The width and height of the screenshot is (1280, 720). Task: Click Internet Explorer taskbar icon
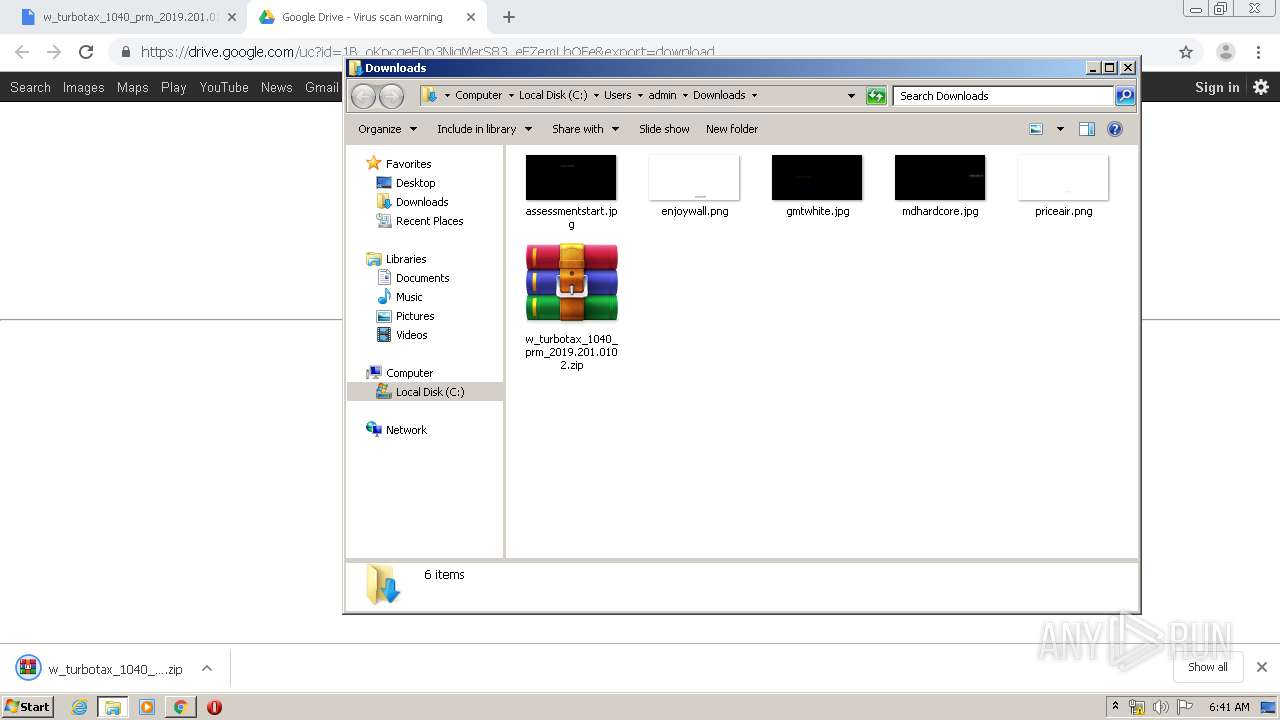(79, 707)
